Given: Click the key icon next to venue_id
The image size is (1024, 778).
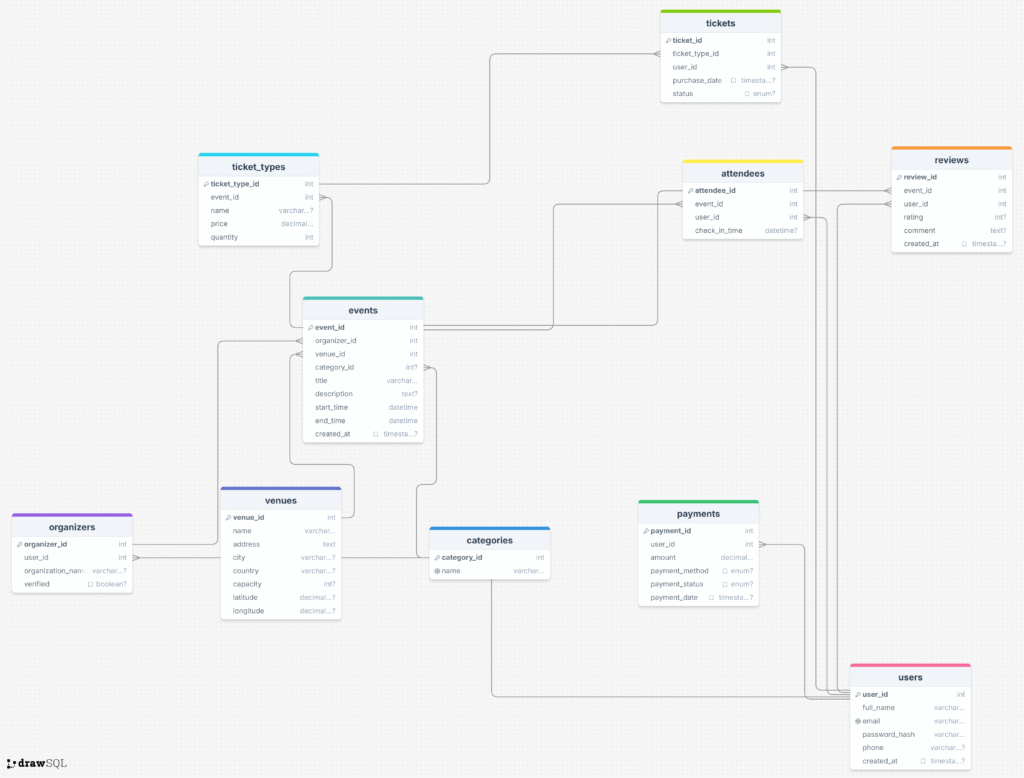Looking at the screenshot, I should [228, 518].
